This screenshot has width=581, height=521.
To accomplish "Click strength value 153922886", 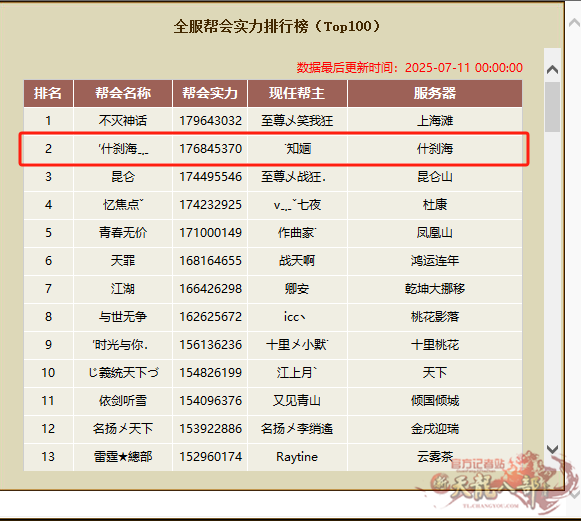I will point(210,429).
